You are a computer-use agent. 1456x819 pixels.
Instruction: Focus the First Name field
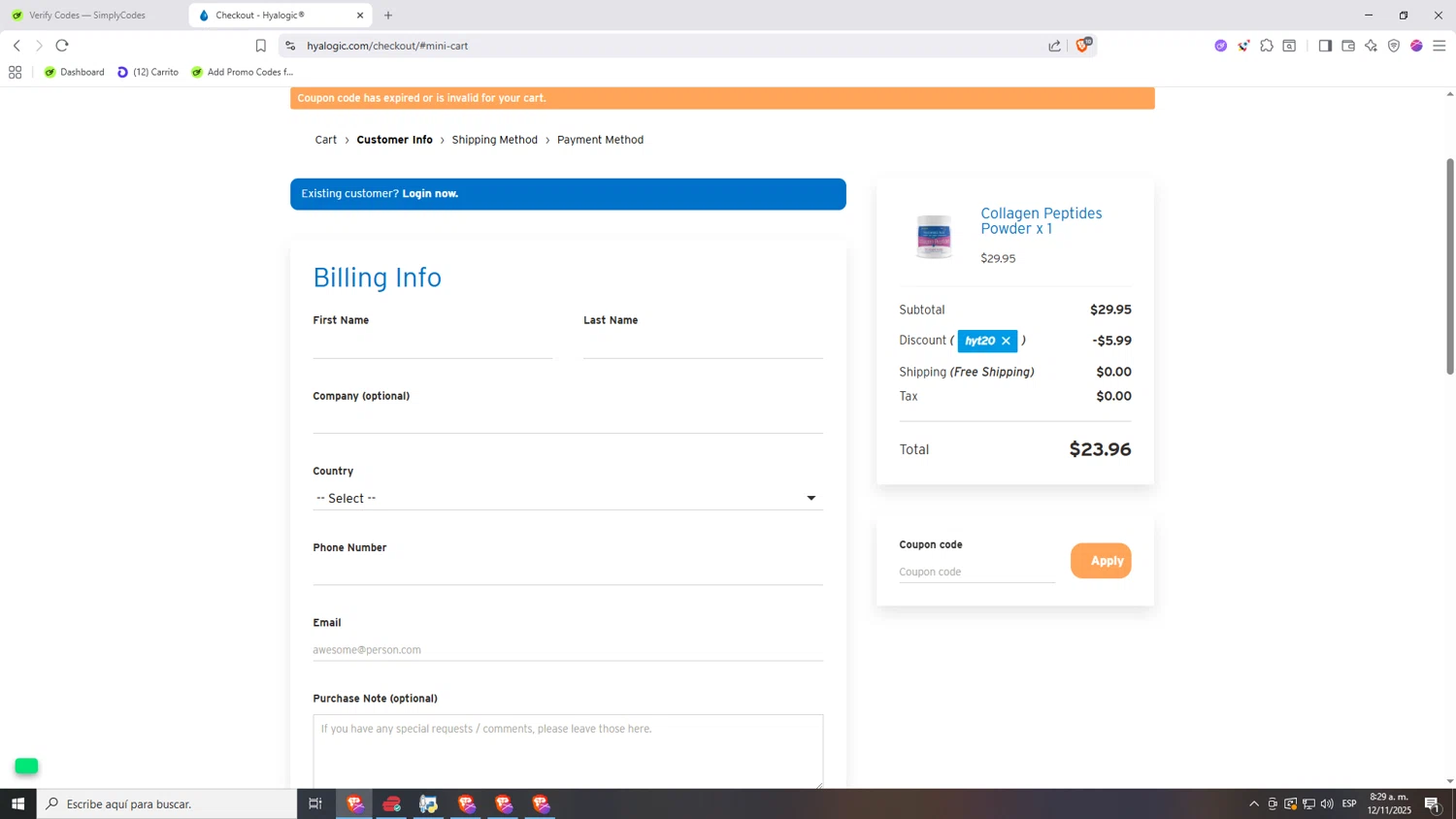tap(433, 345)
